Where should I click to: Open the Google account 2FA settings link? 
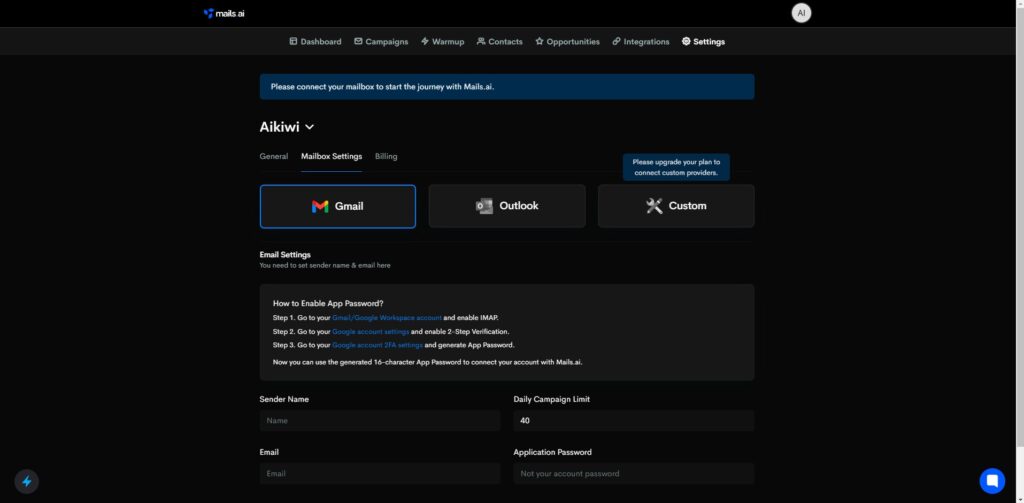pyautogui.click(x=377, y=345)
